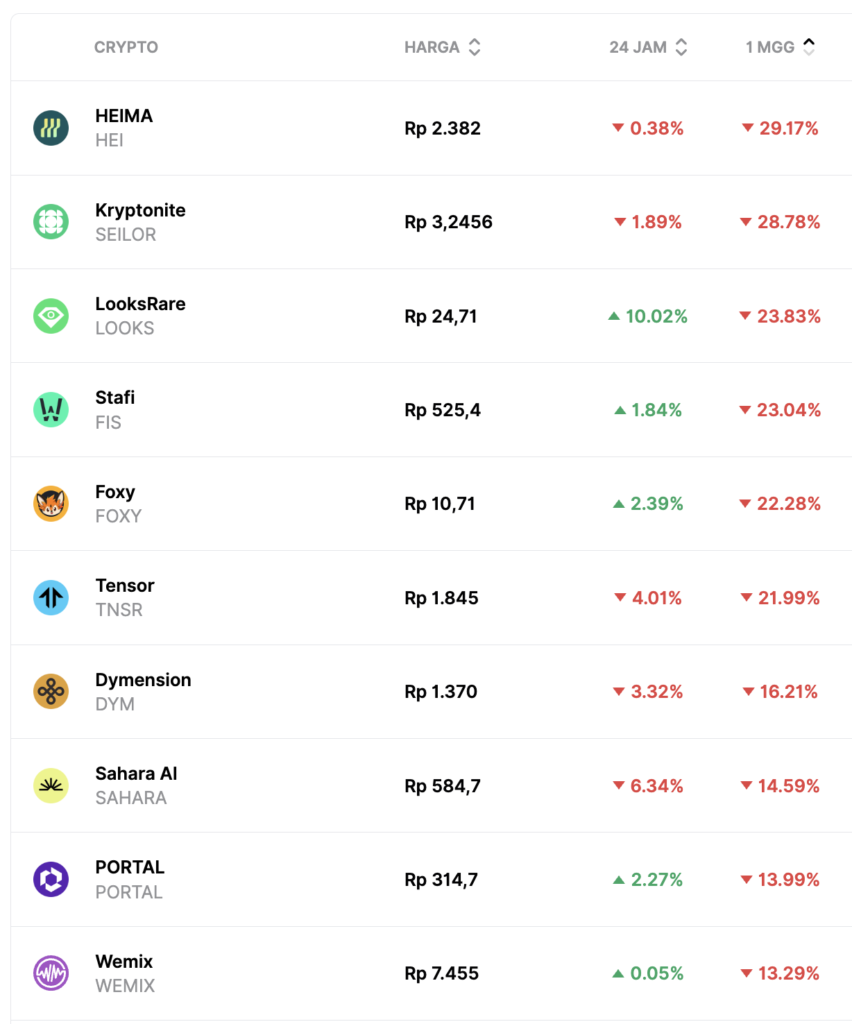Click the Kryptonite SEILOR logo icon
Image resolution: width=852 pixels, height=1024 pixels.
tap(51, 222)
